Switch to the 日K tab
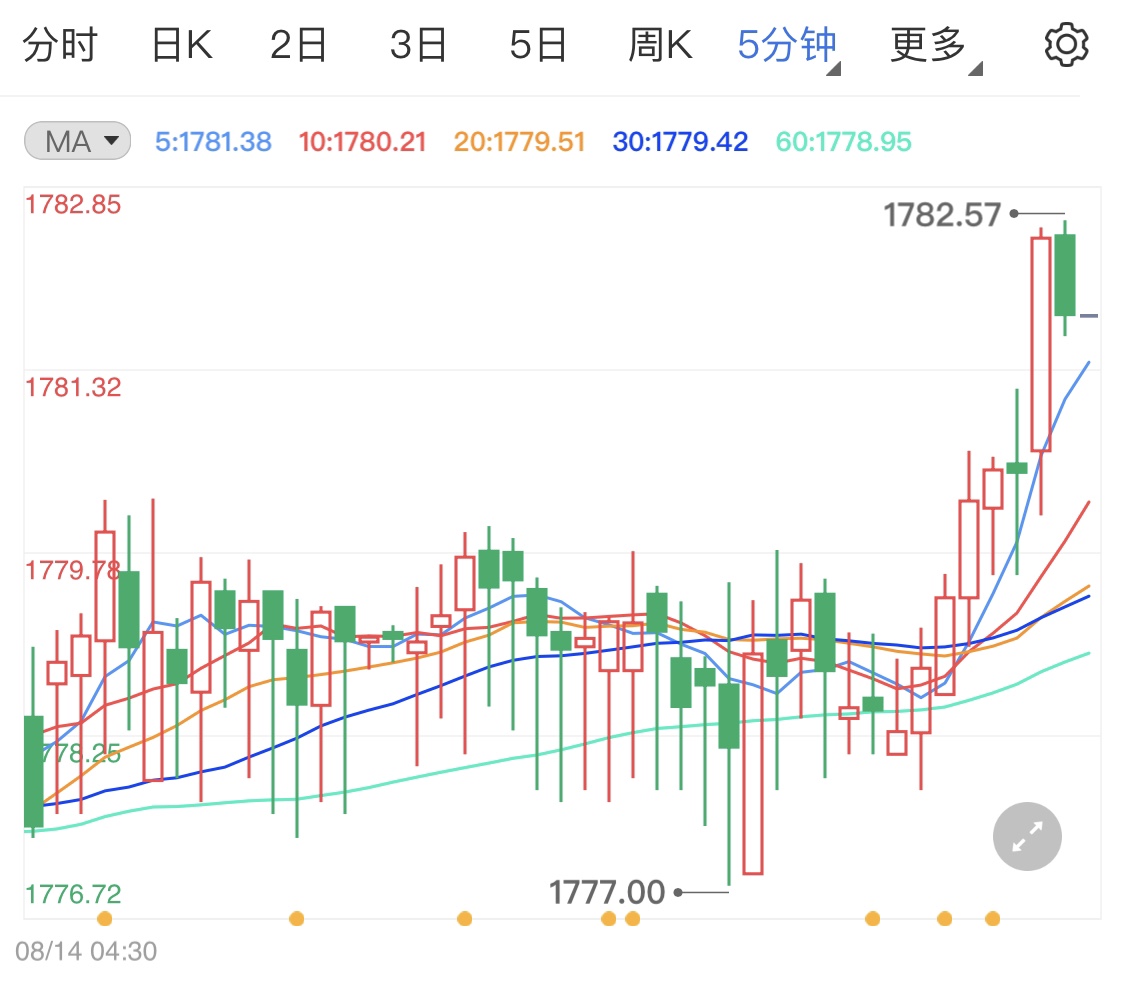The width and height of the screenshot is (1125, 983). pos(182,44)
